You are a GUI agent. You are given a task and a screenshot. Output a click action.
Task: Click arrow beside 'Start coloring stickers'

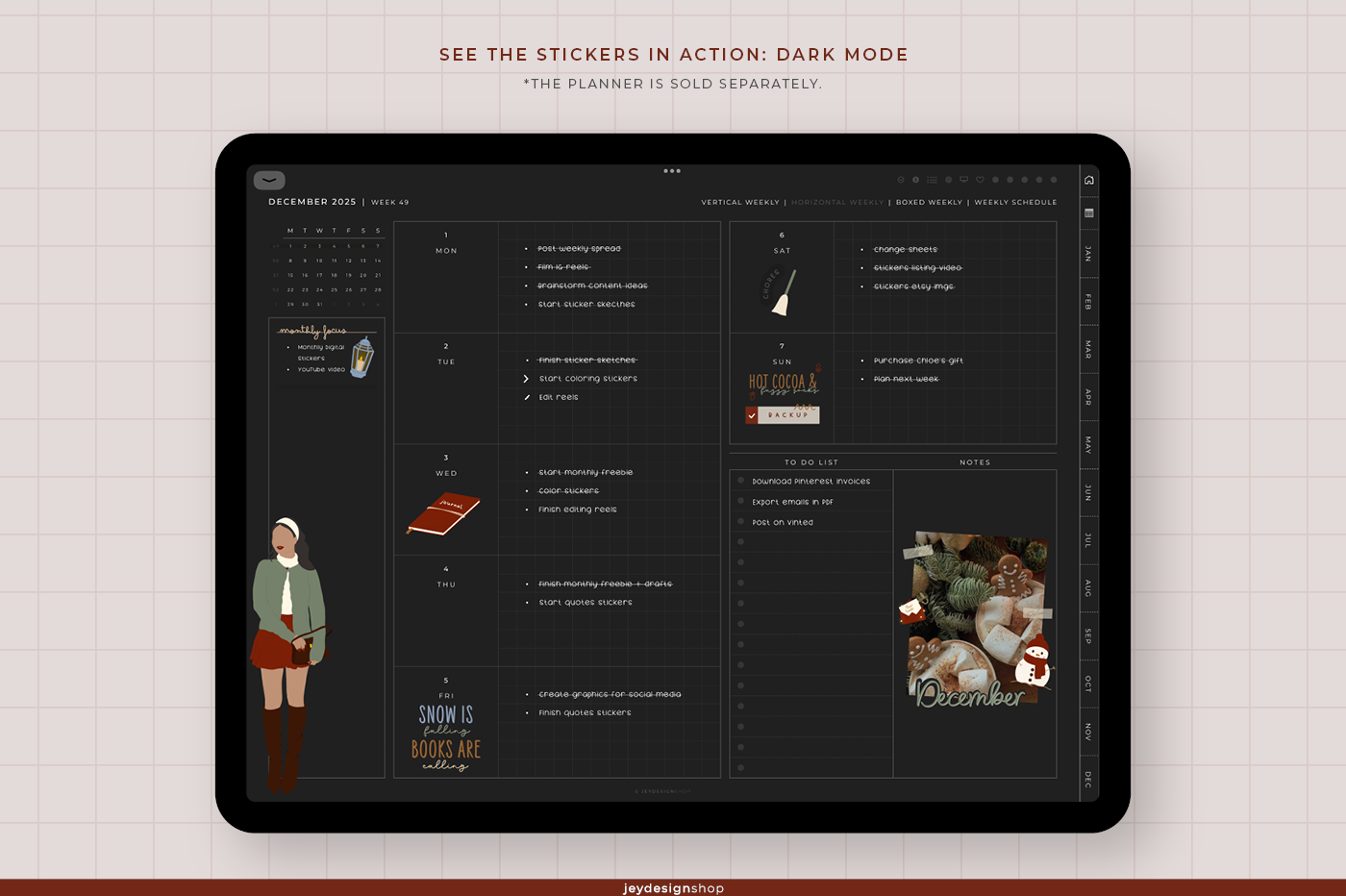click(526, 379)
